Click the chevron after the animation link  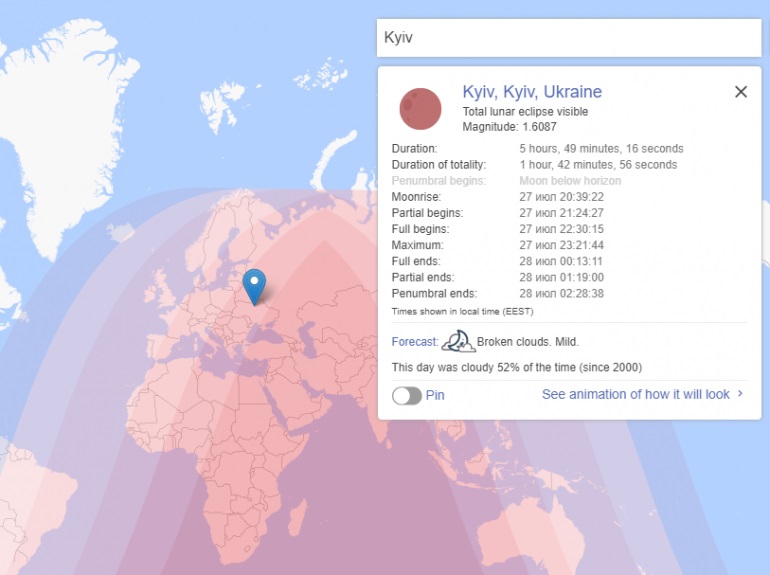740,394
